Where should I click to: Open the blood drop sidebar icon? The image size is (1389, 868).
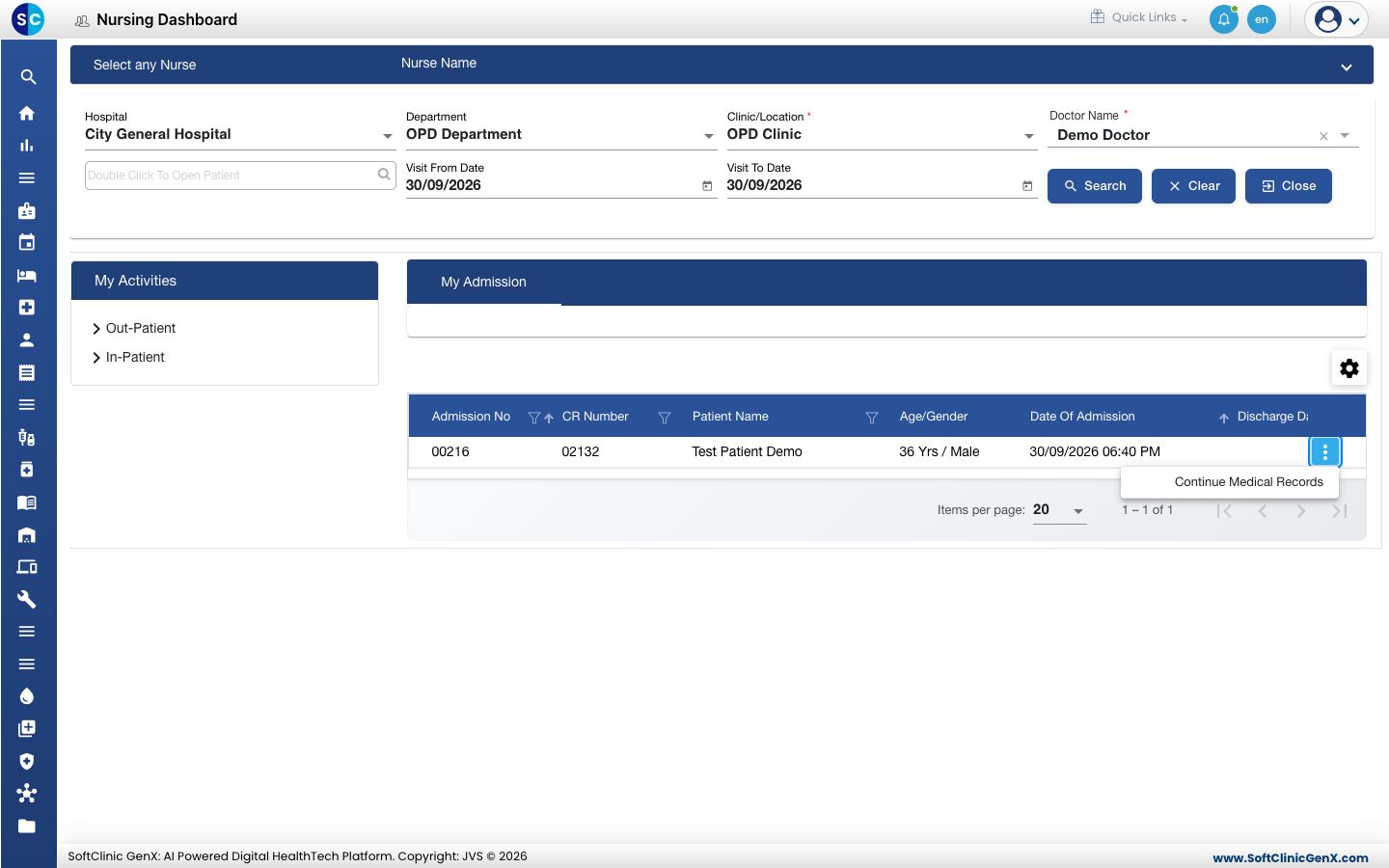pyautogui.click(x=27, y=696)
